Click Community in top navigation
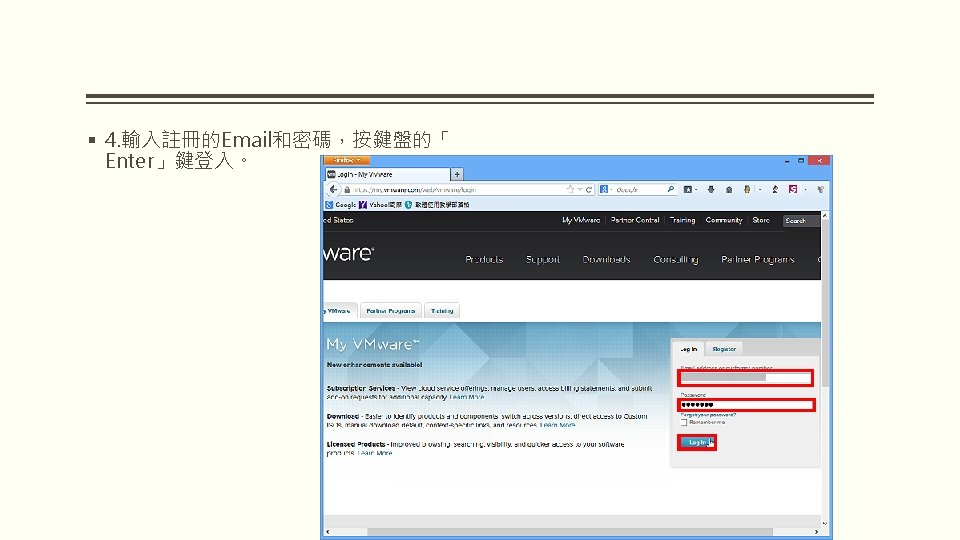 click(724, 220)
